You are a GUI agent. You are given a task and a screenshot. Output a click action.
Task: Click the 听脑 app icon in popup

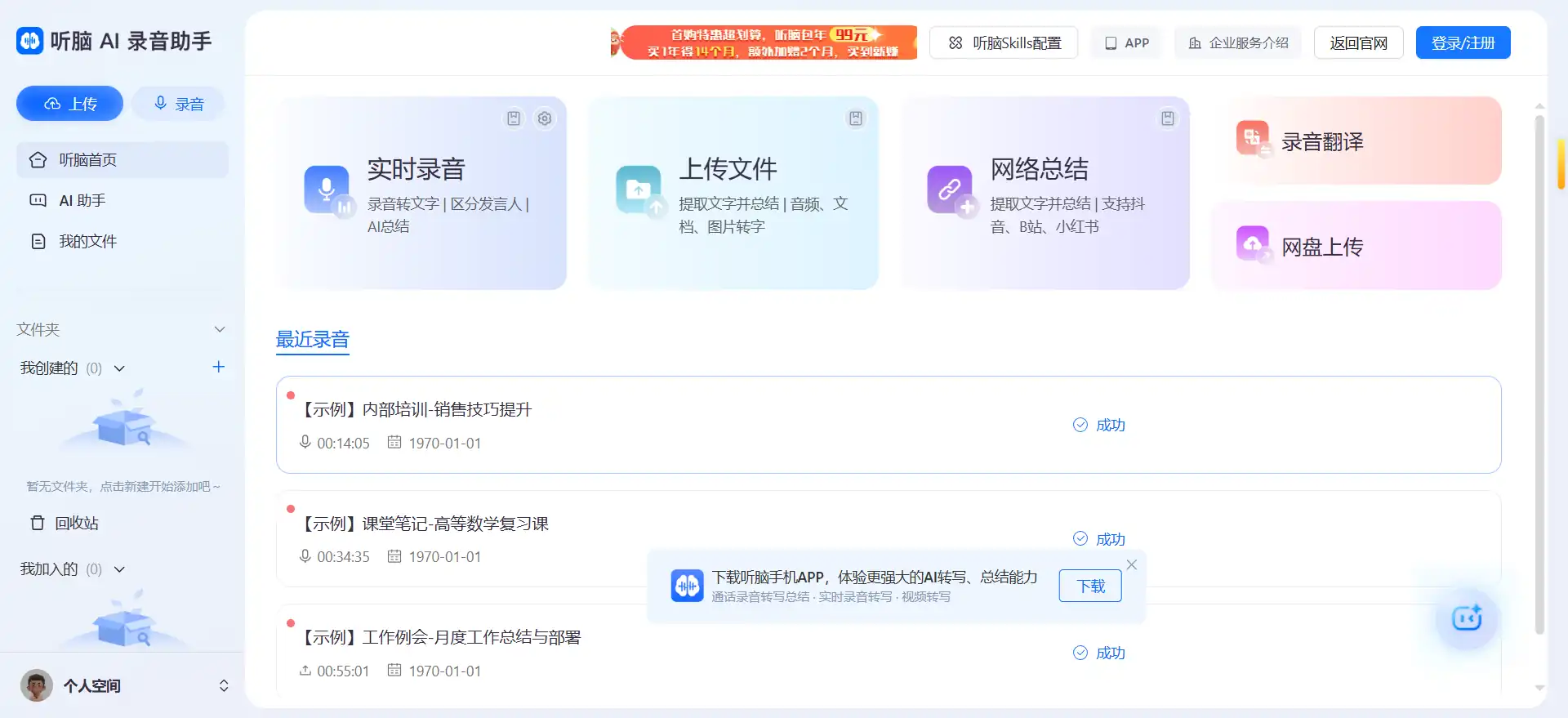pos(687,586)
